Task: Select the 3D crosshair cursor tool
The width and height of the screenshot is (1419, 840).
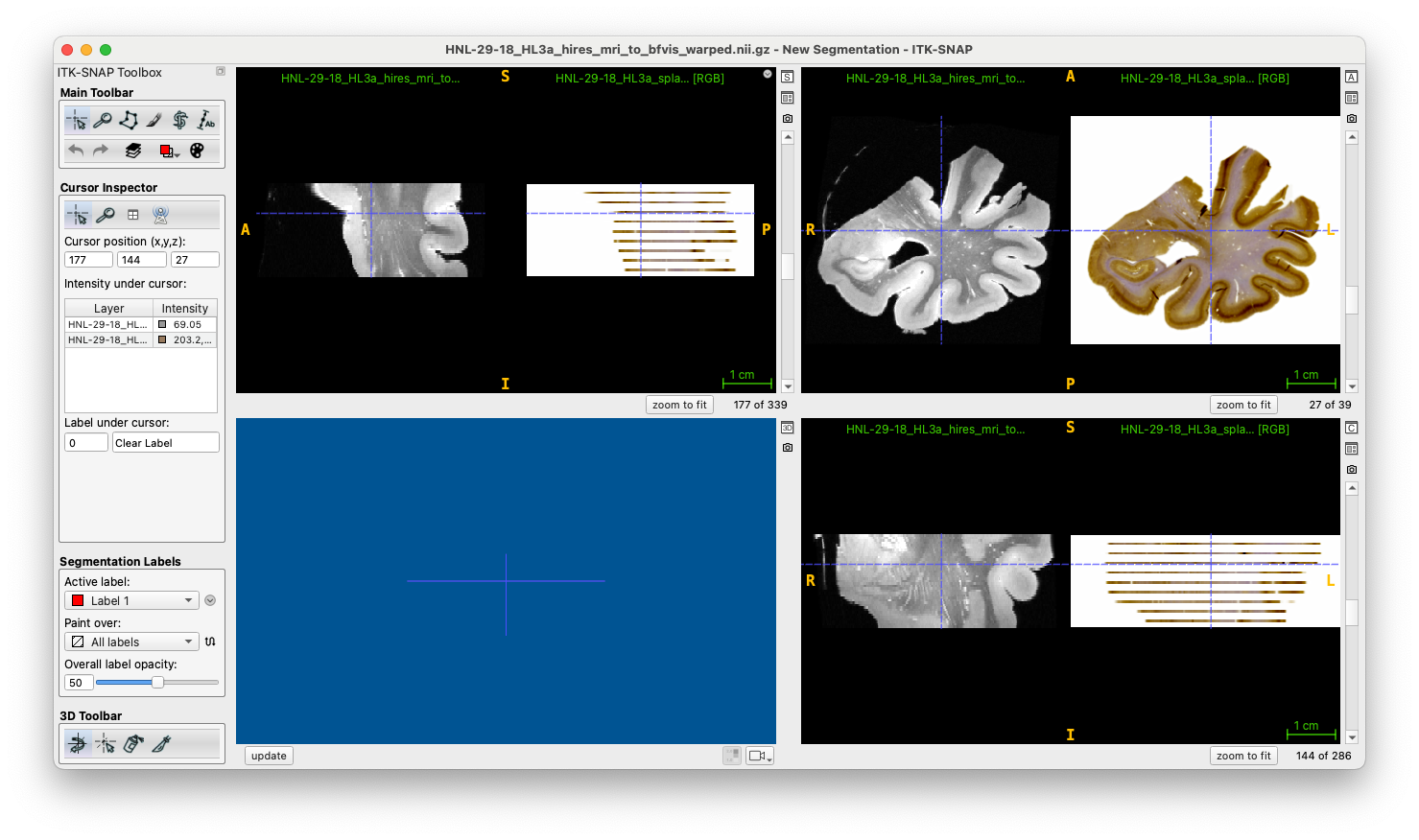Action: point(106,743)
